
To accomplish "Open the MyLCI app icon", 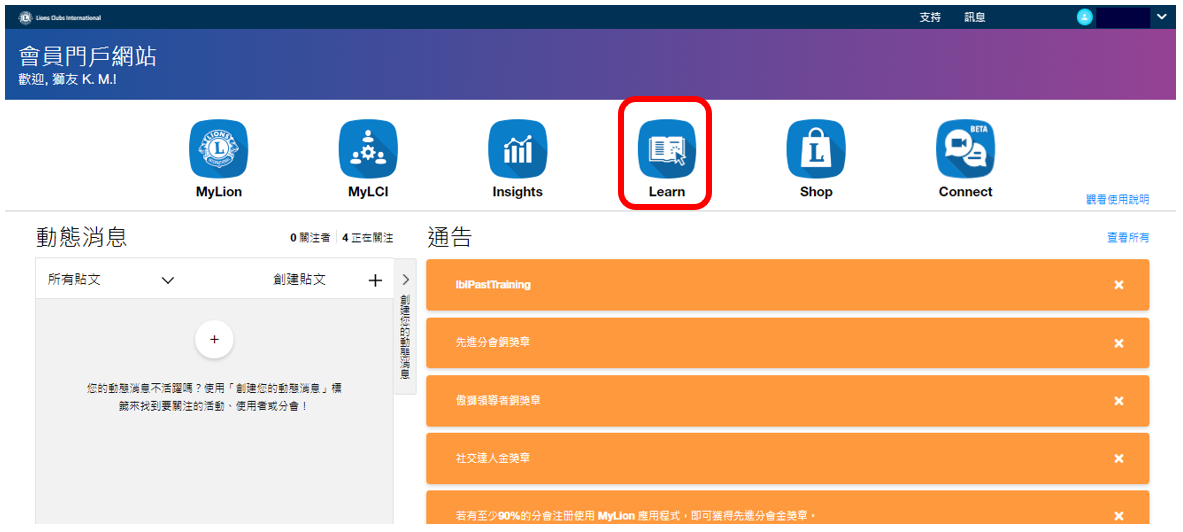I will [367, 149].
